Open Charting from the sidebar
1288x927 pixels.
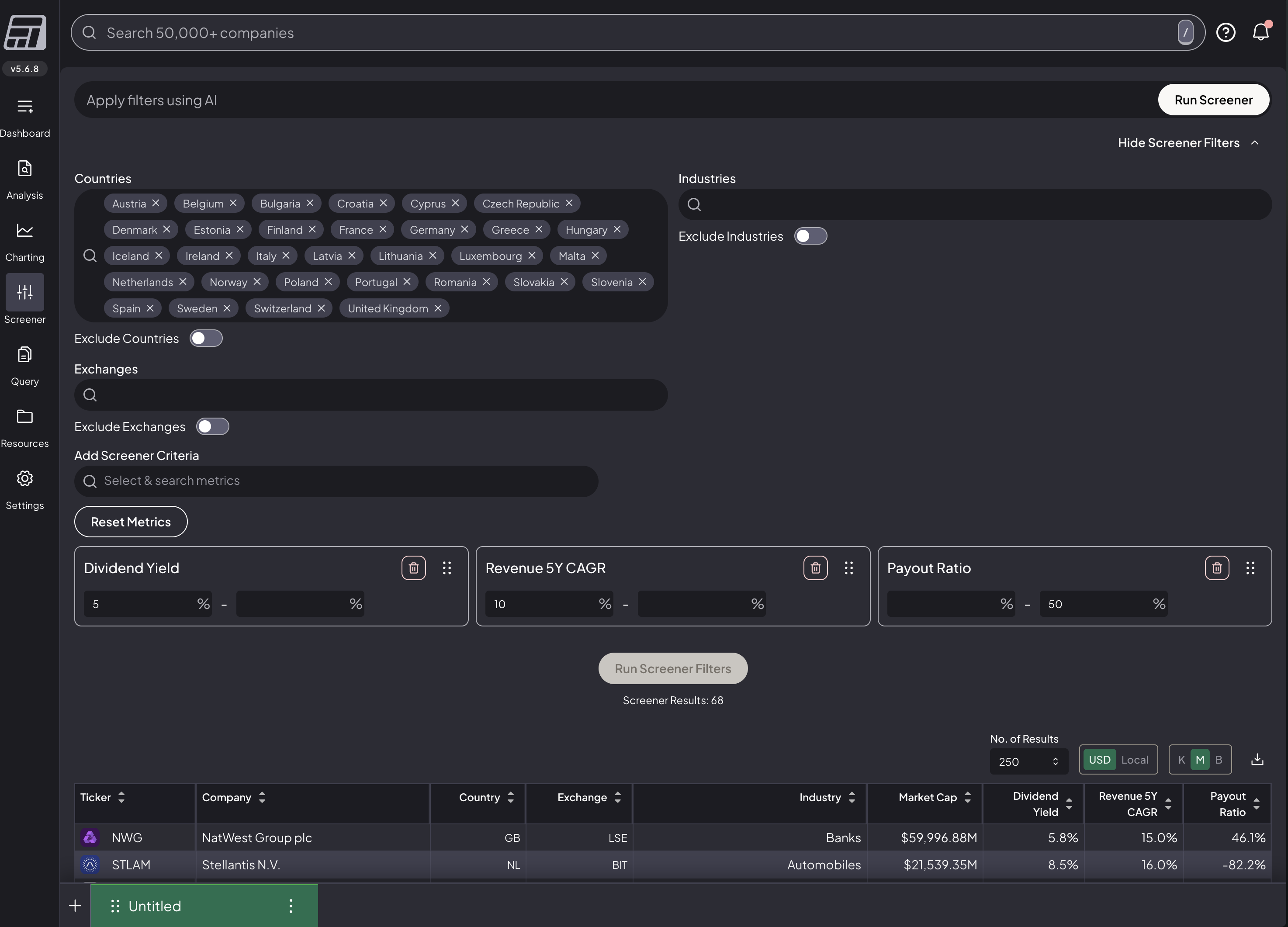point(25,242)
